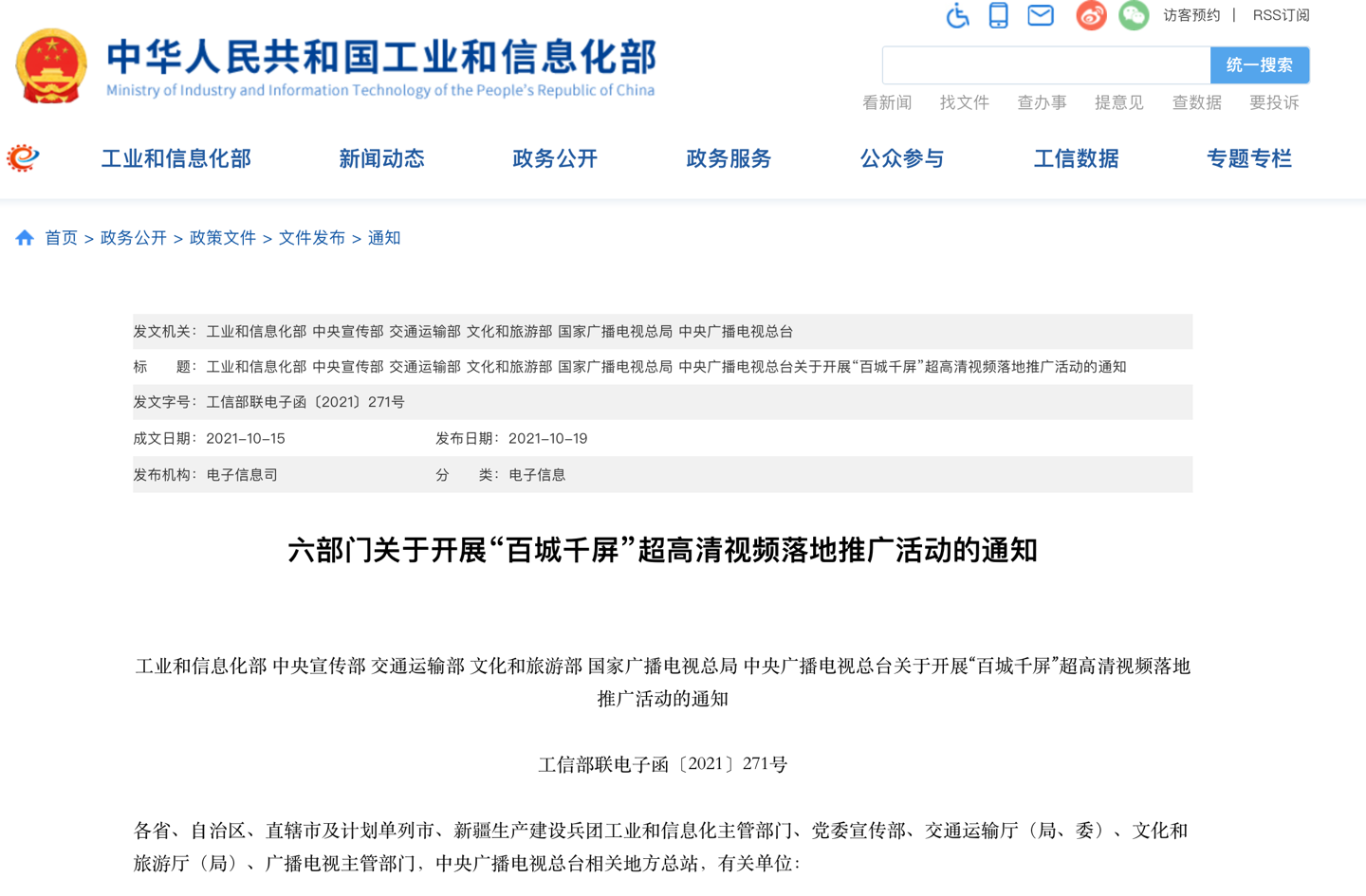Click the 要投诉 quick link
Screen dimensions: 1366x896
(1274, 102)
